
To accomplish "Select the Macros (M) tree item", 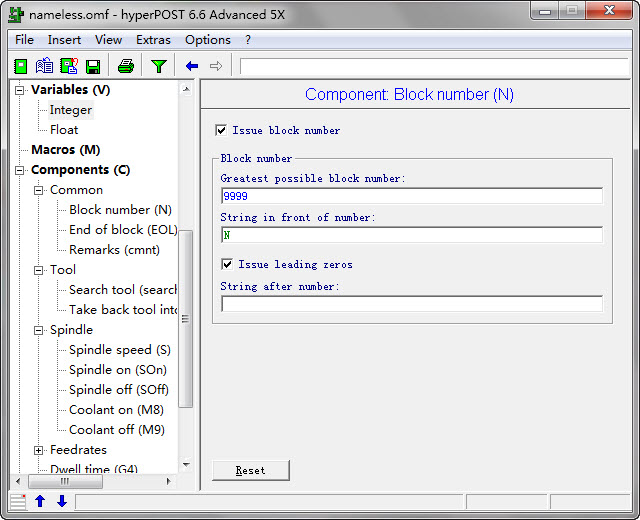I will click(66, 150).
